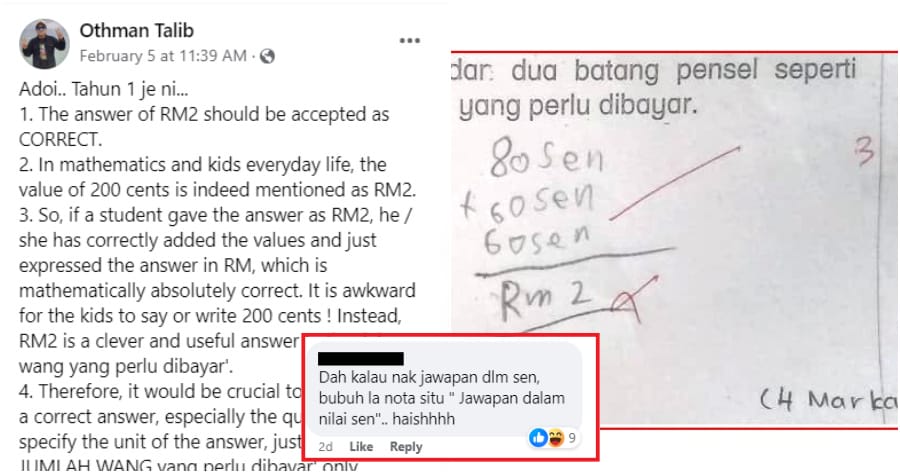
Task: Click the laughing haha reaction icon
Action: (555, 439)
